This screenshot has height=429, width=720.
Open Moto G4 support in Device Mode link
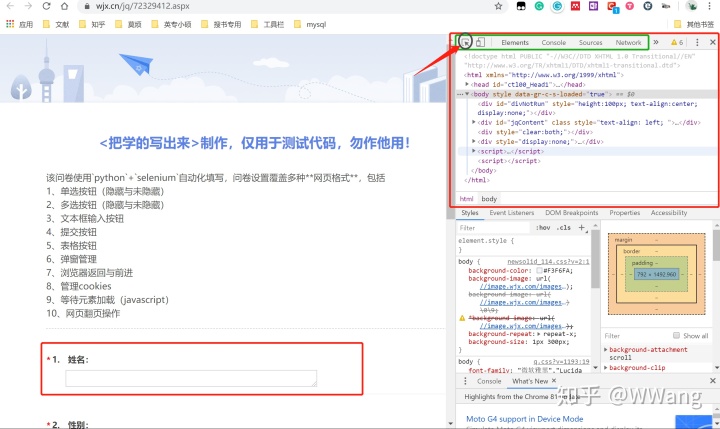click(524, 418)
